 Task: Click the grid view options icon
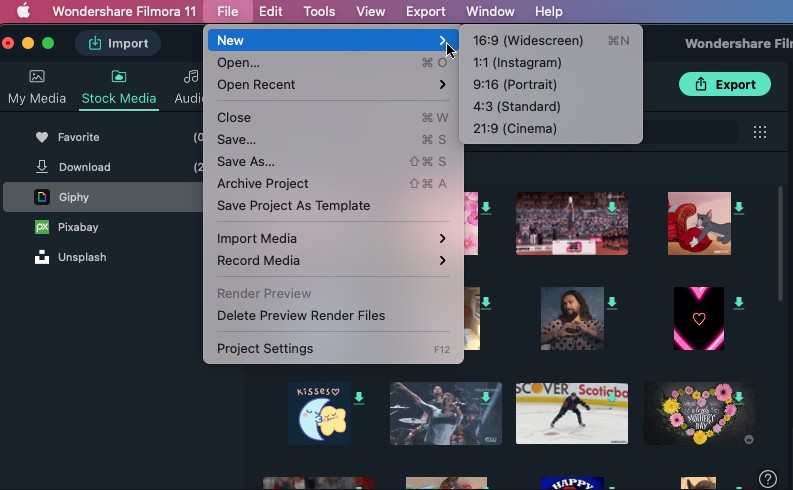coord(760,132)
